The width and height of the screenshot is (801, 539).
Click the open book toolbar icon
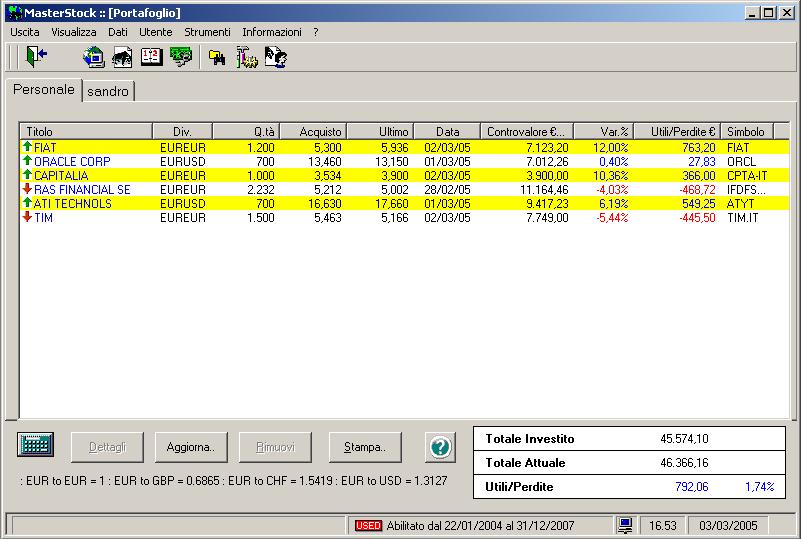coord(152,57)
